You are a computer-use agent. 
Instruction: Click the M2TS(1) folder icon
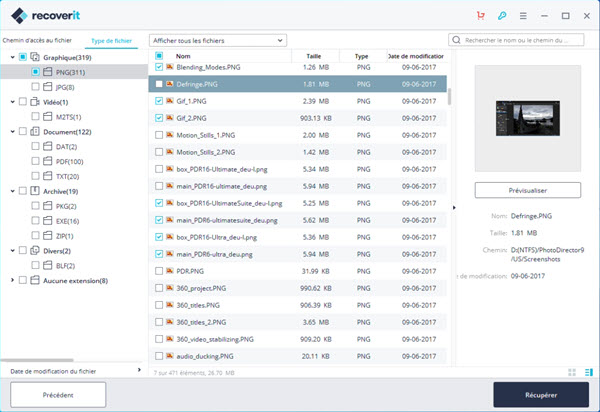coord(47,116)
